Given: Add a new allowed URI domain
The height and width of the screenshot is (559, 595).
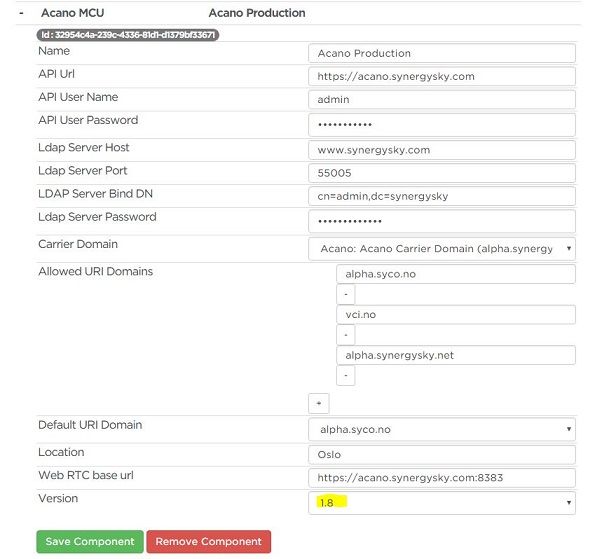Looking at the screenshot, I should click(x=319, y=403).
